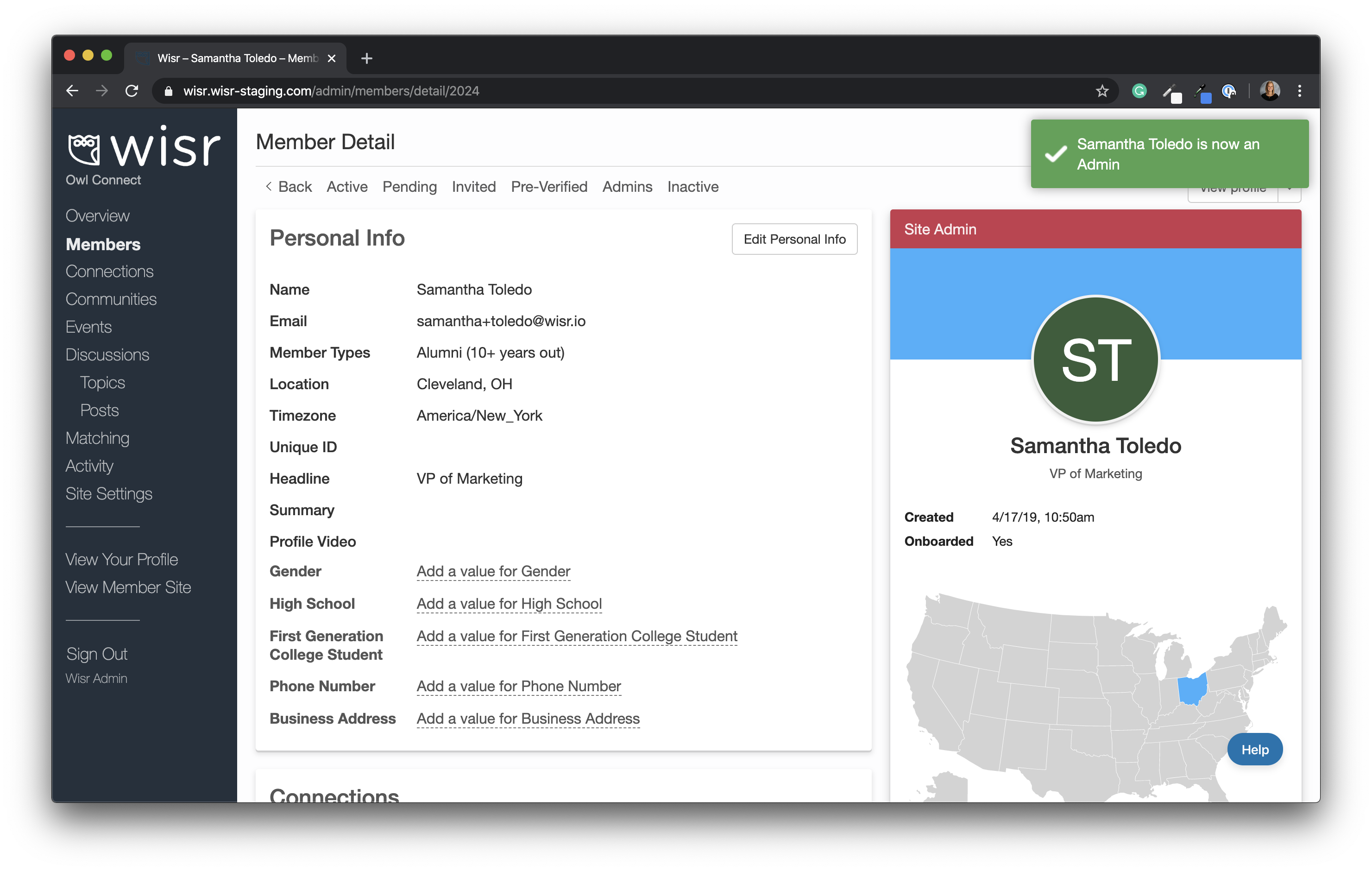Click the address bar URL field
Image resolution: width=1372 pixels, height=871 pixels.
click(x=627, y=91)
